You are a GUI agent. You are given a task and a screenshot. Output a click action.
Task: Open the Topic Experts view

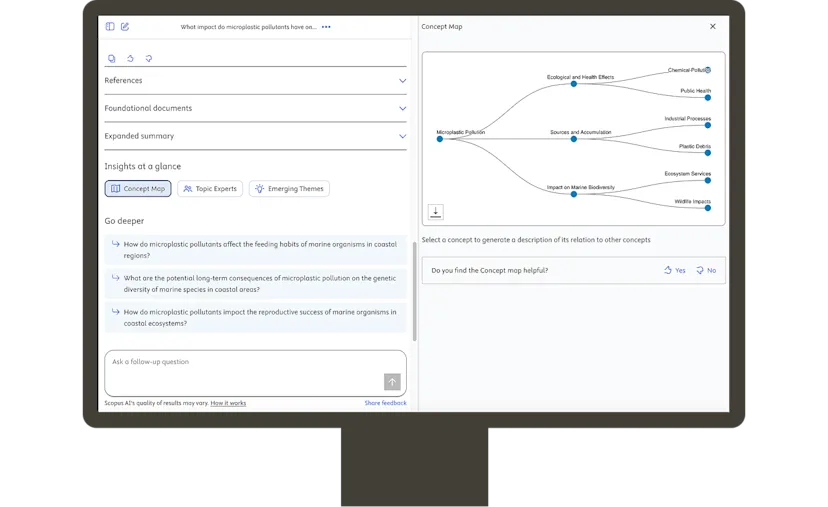pos(210,189)
